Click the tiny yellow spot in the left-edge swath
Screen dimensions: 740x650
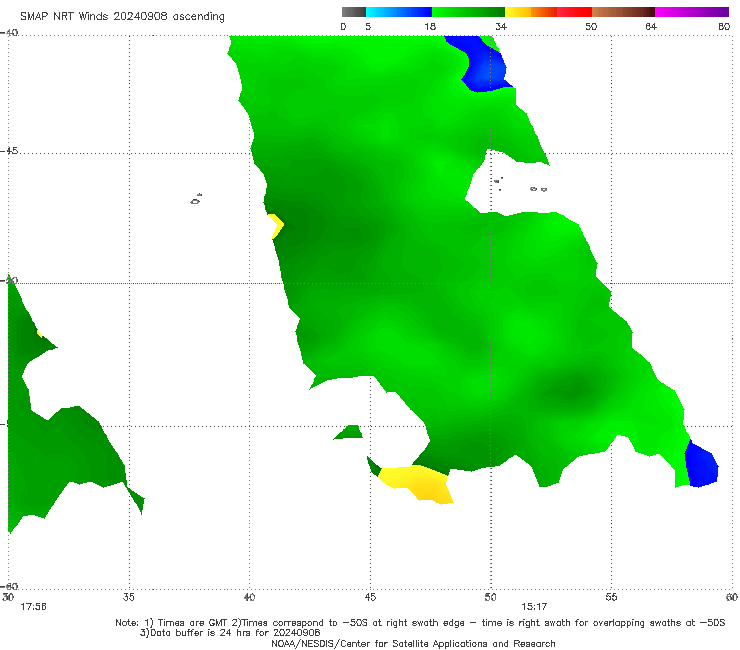coord(40,334)
